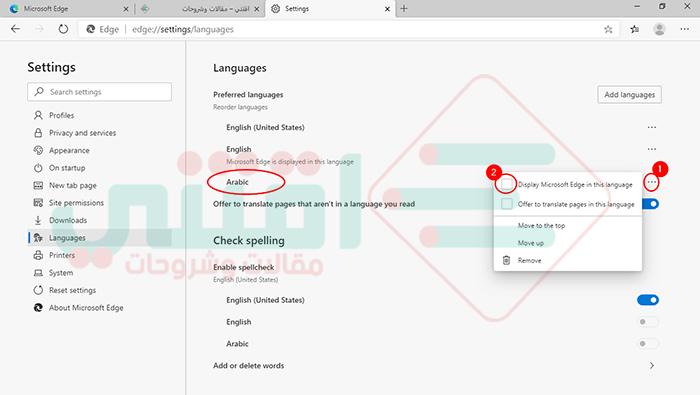Add this page to favorites star
This screenshot has height=395, width=700.
[x=608, y=29]
